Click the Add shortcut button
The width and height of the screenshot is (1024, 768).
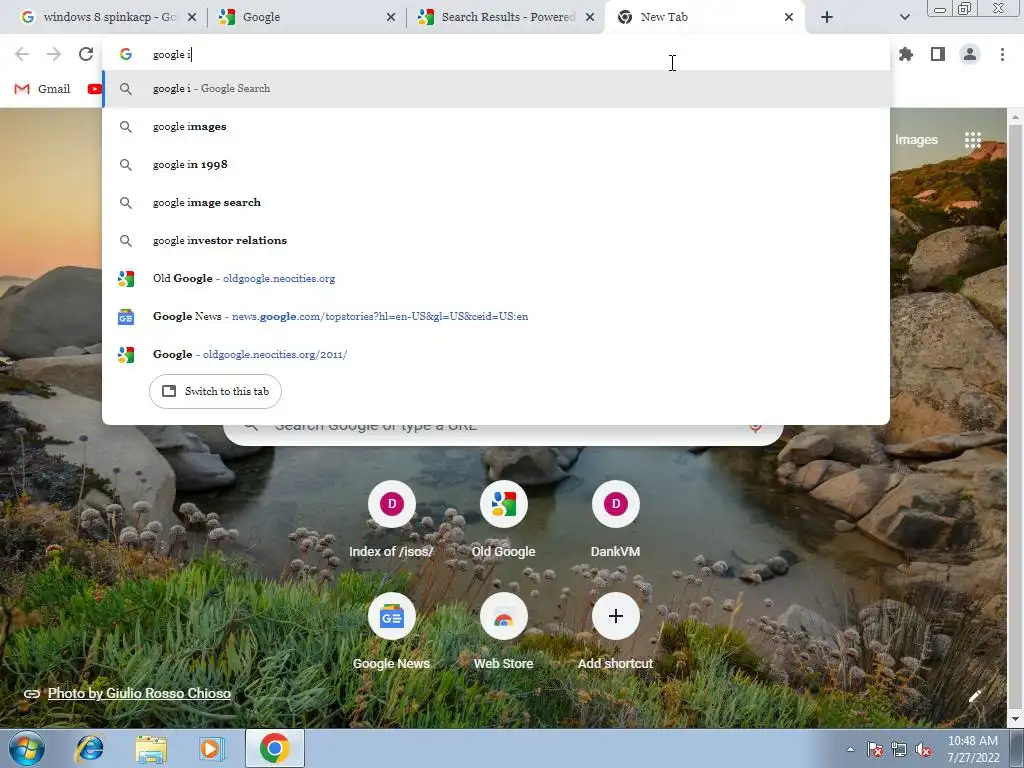[615, 632]
